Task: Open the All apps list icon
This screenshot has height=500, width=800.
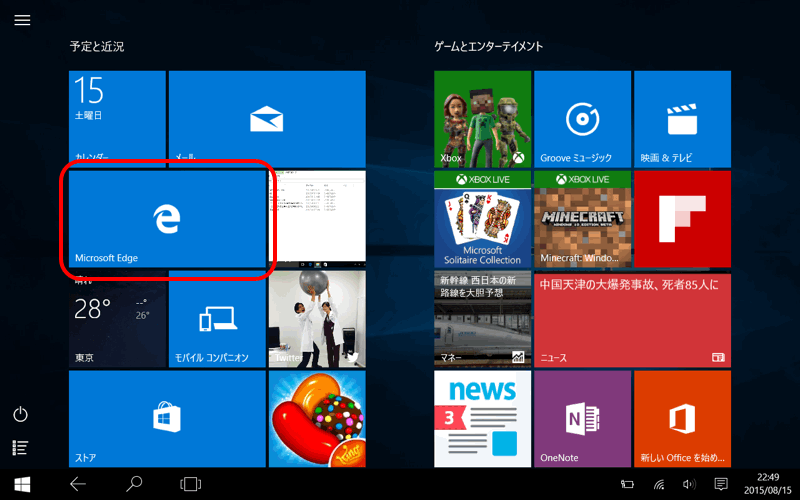Action: 20,447
